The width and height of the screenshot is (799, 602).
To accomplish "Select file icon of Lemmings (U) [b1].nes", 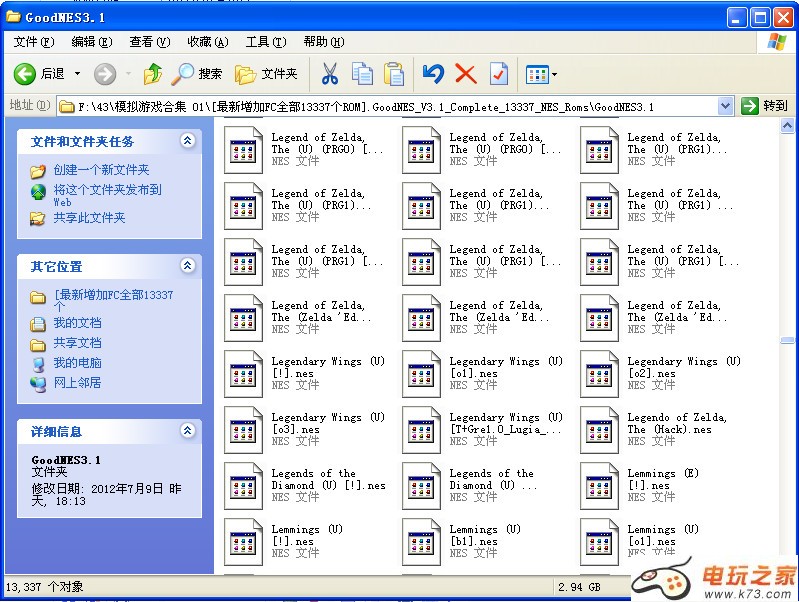I will click(421, 542).
